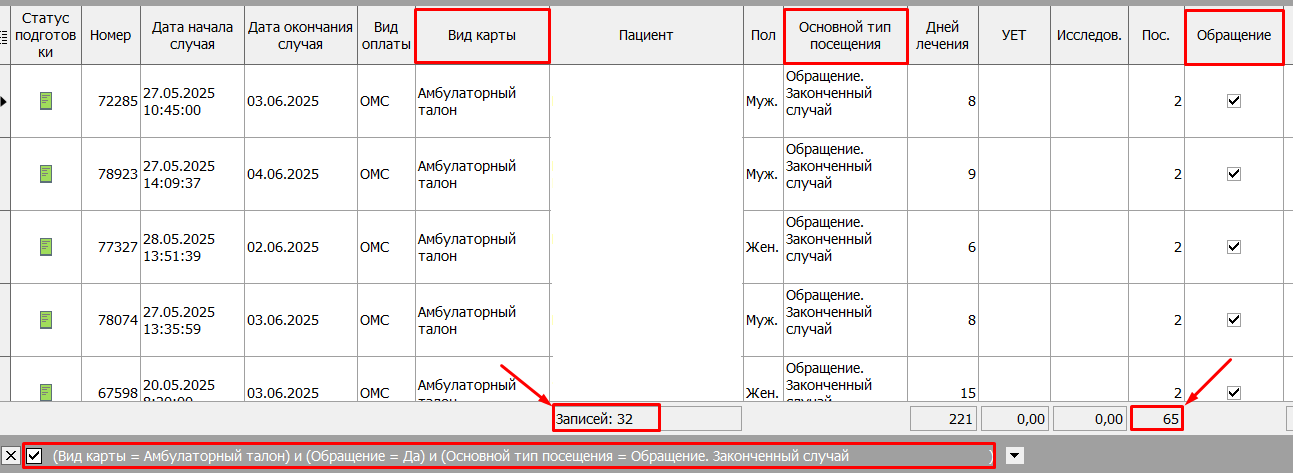
Task: Click Дней лечения value 6 for record 77327
Action: coord(944,247)
